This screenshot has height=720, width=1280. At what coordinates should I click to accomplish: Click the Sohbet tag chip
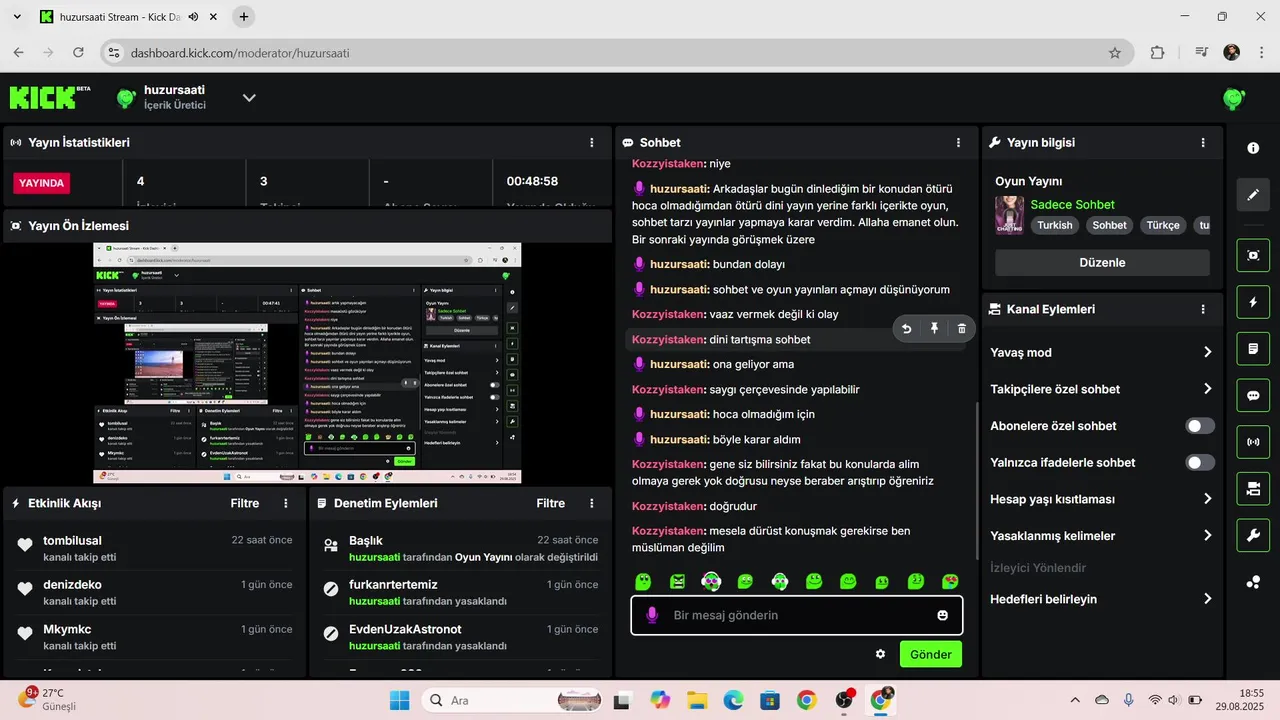coord(1109,225)
